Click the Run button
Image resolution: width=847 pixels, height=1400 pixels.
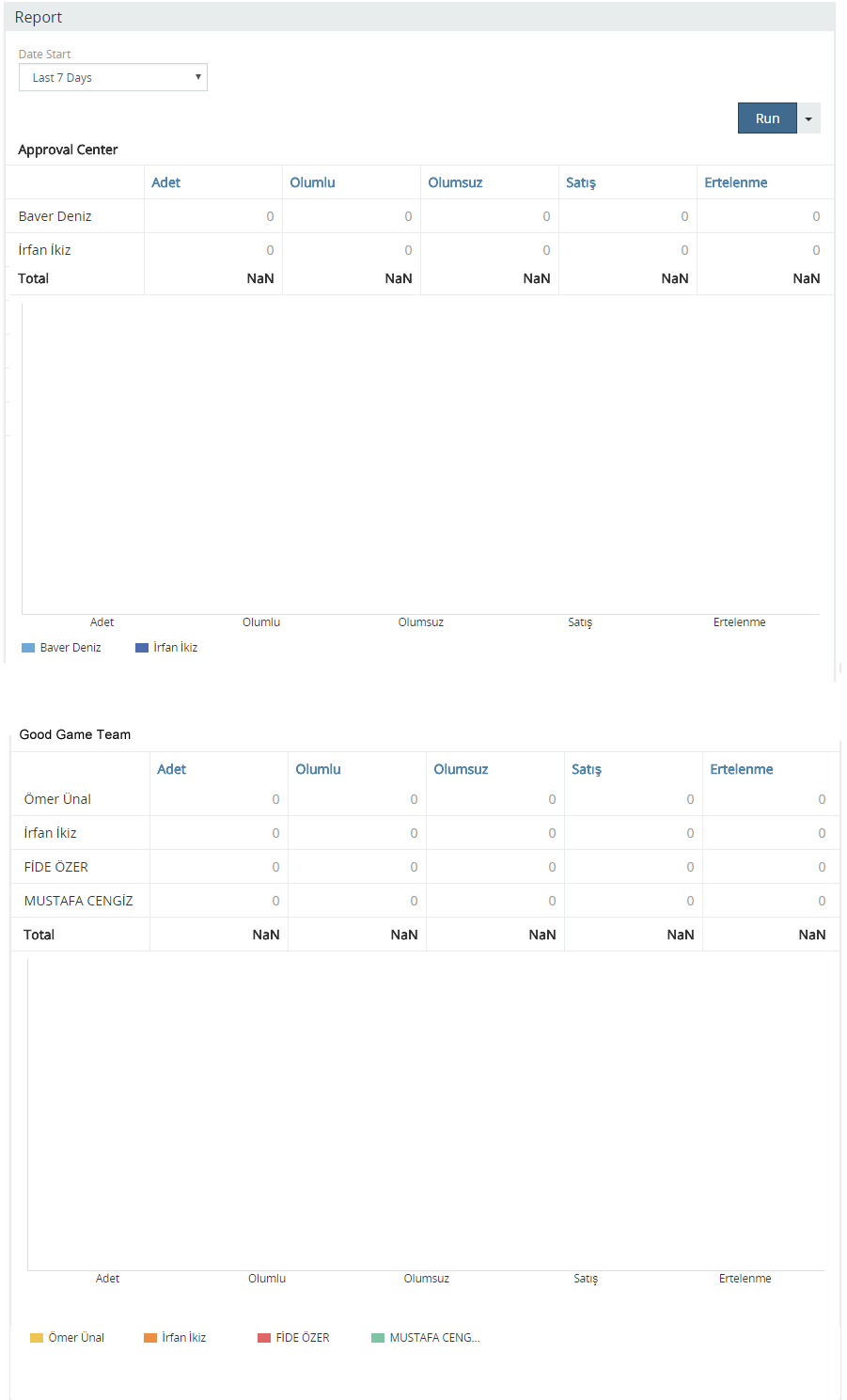(x=767, y=118)
